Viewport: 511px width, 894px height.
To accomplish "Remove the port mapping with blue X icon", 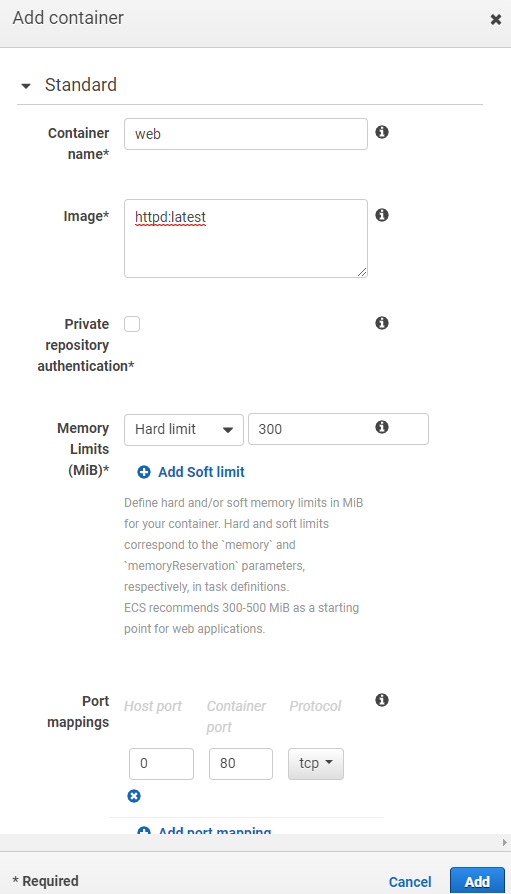I will (134, 796).
